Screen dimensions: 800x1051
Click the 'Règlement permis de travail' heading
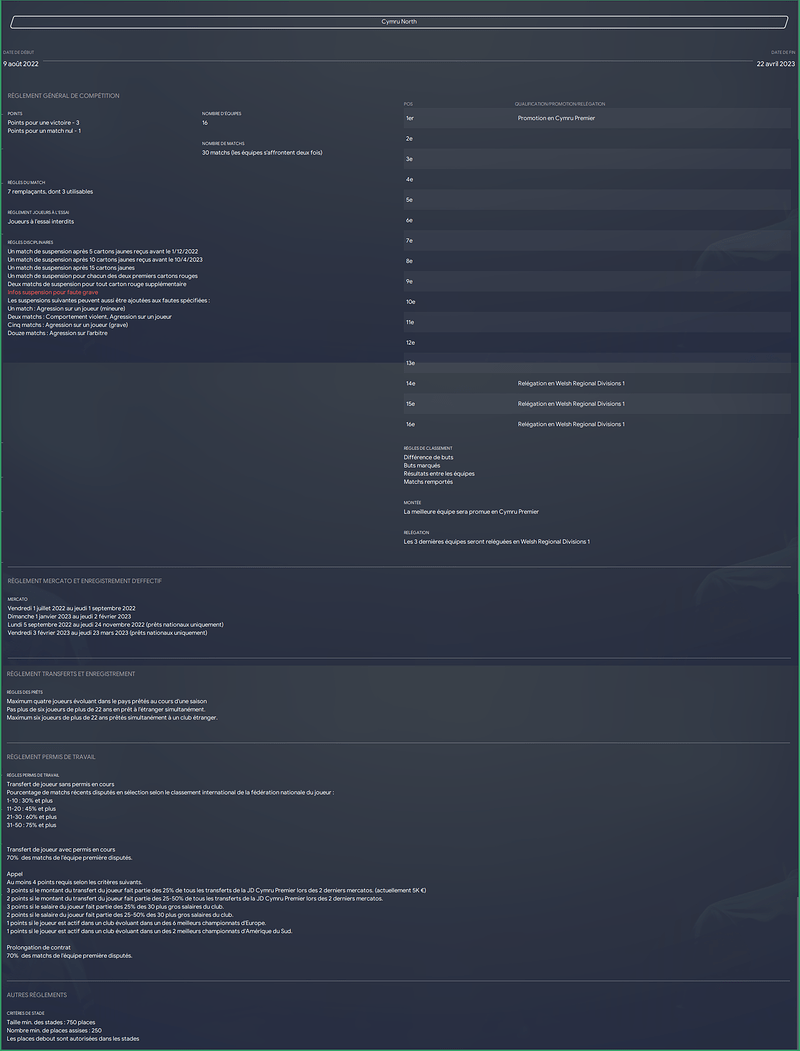(x=51, y=757)
